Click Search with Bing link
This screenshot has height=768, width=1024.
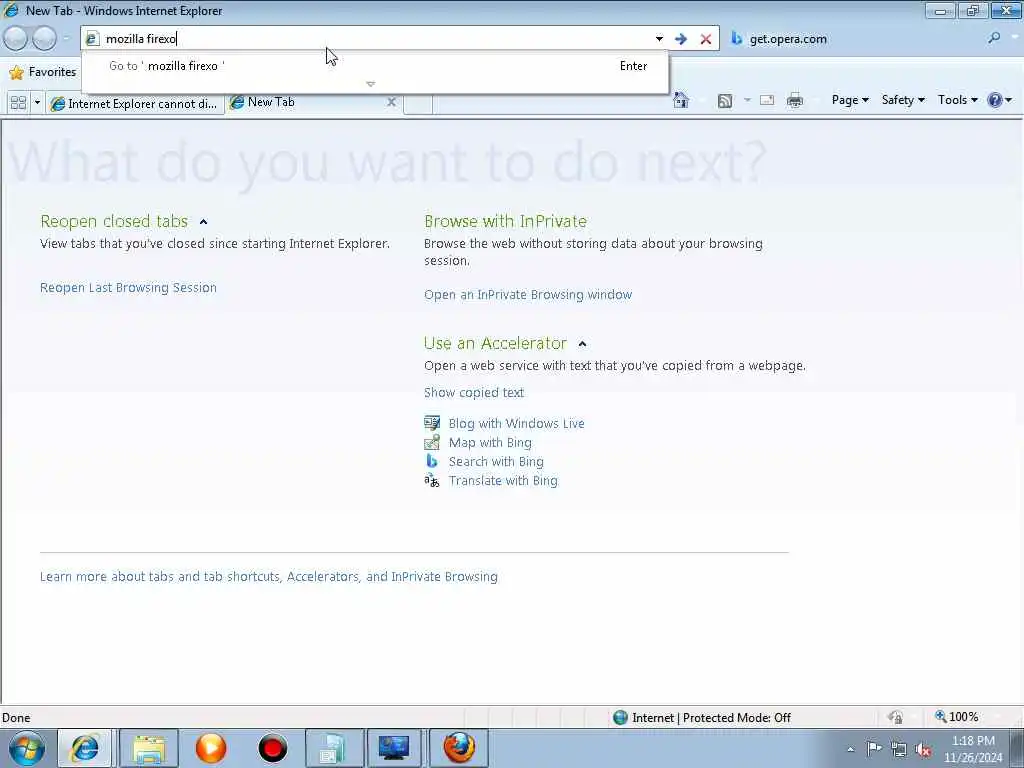click(x=496, y=461)
